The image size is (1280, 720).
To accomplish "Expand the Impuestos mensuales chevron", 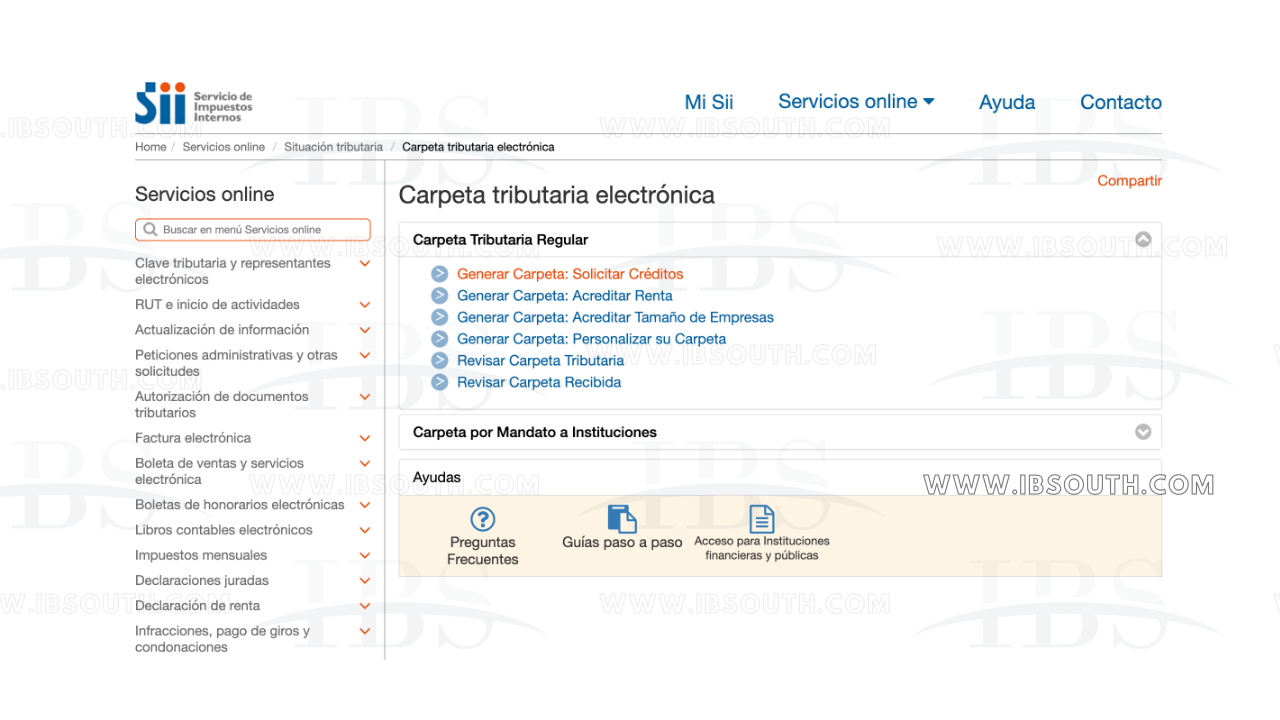I will click(x=365, y=556).
